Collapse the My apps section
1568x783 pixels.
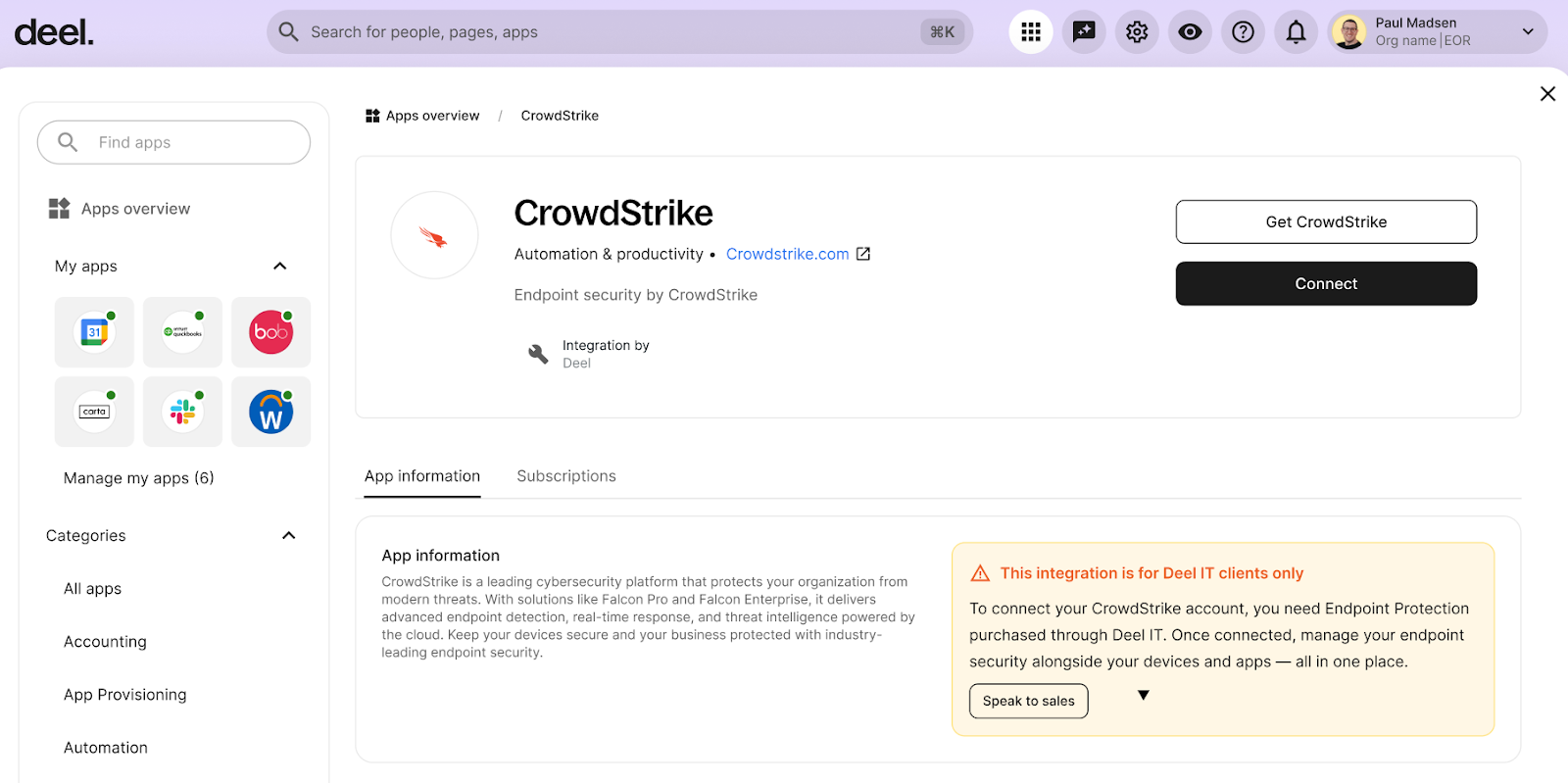point(279,267)
